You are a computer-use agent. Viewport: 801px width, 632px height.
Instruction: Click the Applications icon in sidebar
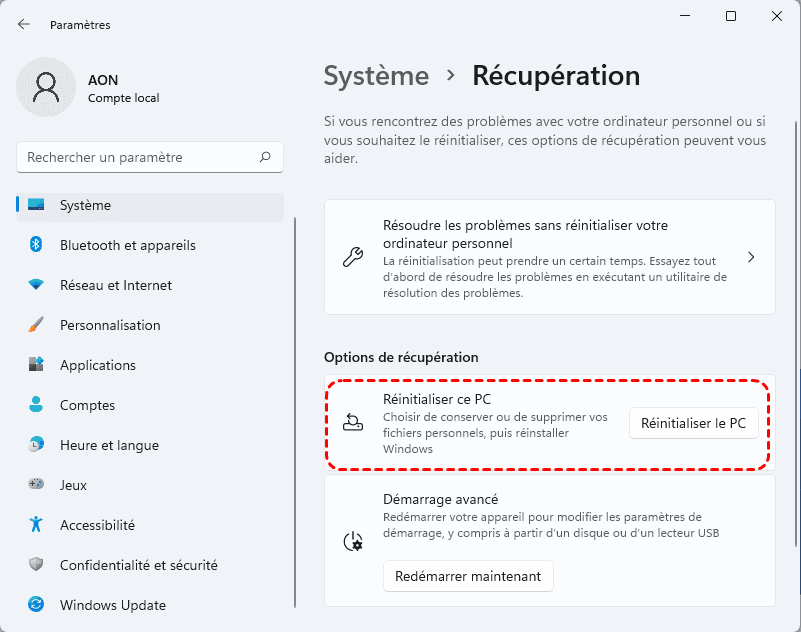pos(36,365)
